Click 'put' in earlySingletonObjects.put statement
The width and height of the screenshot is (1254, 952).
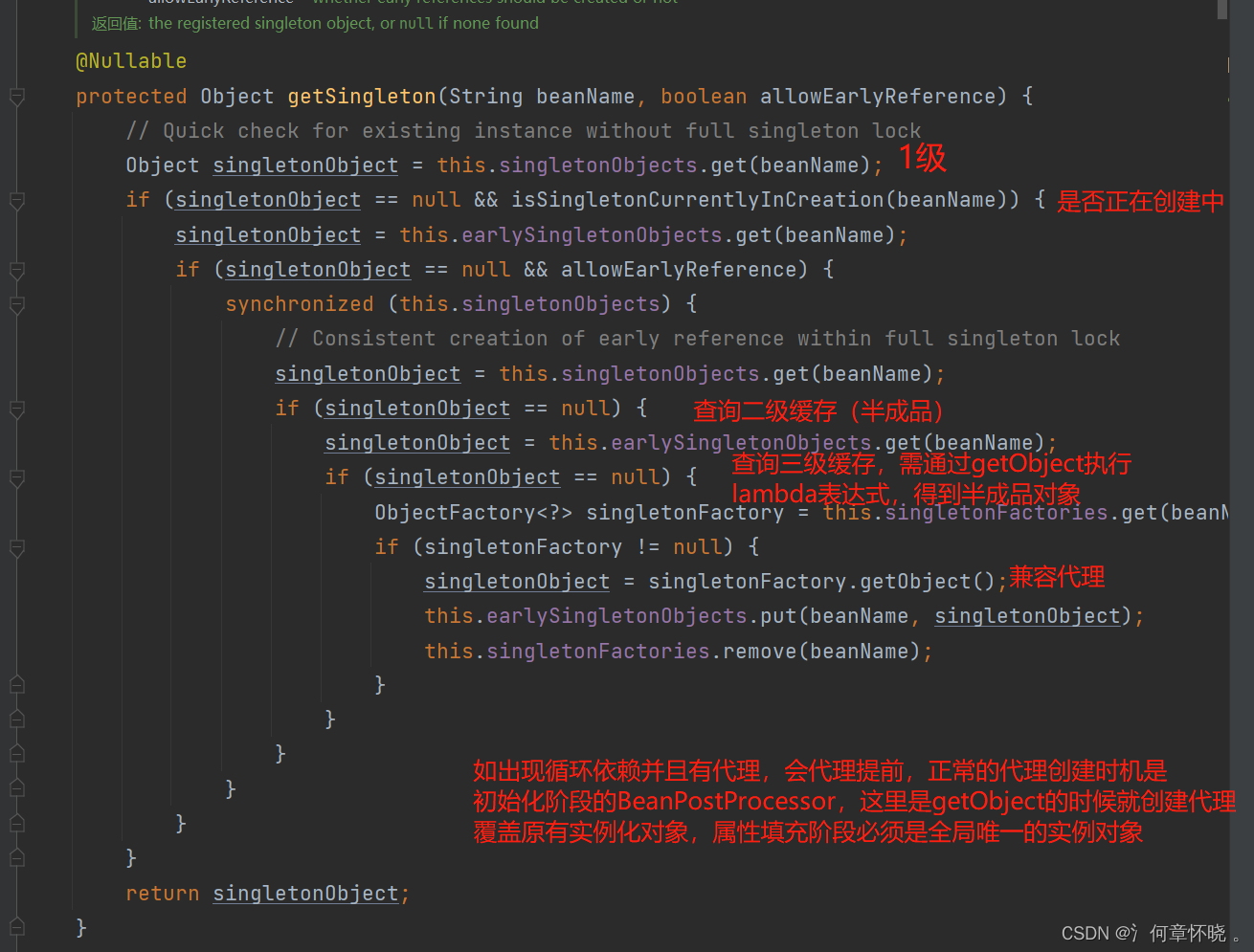tap(778, 616)
